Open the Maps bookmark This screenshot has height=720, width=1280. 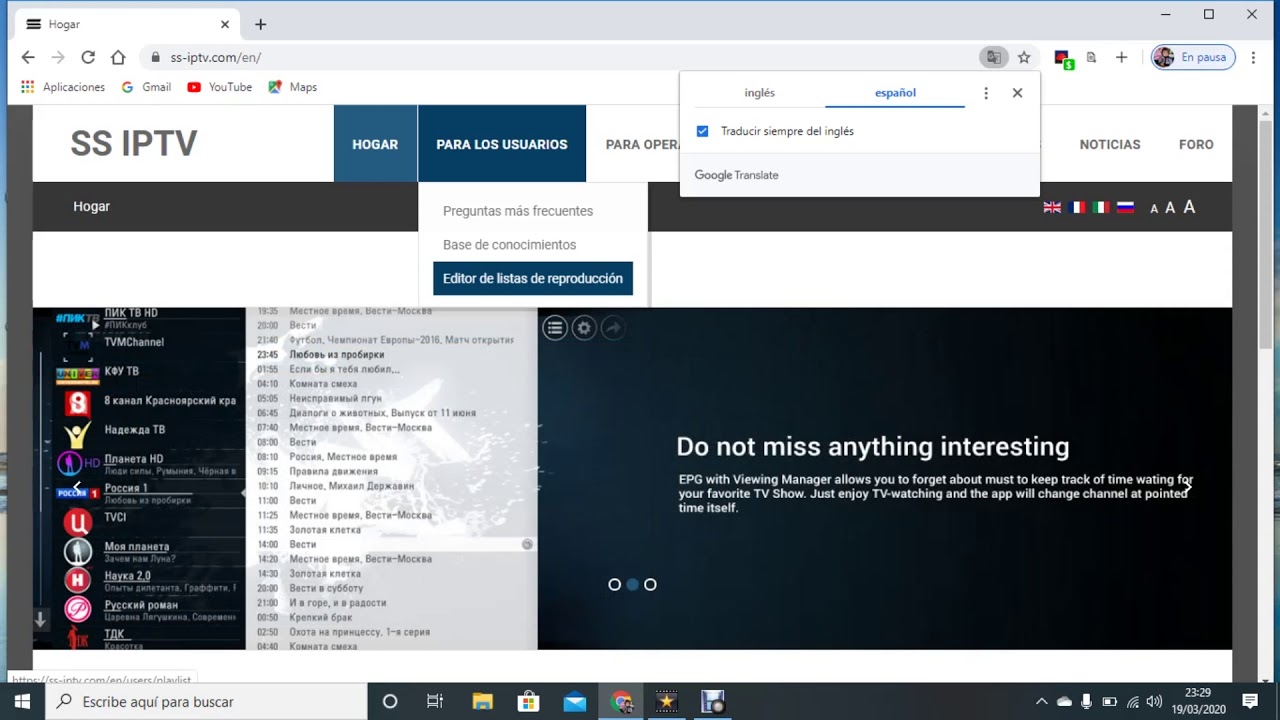coord(292,87)
